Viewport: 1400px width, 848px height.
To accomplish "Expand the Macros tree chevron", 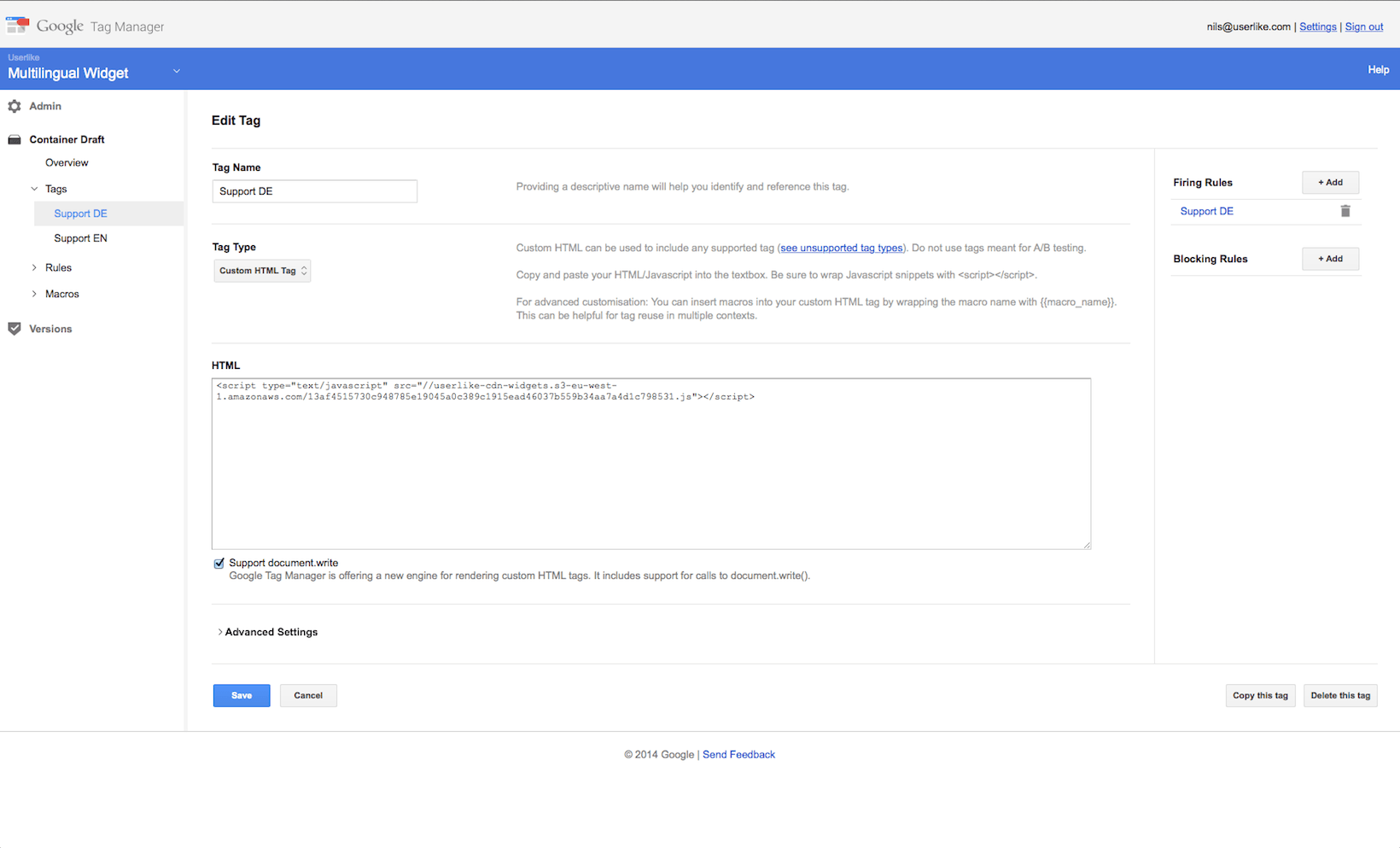I will tap(34, 294).
